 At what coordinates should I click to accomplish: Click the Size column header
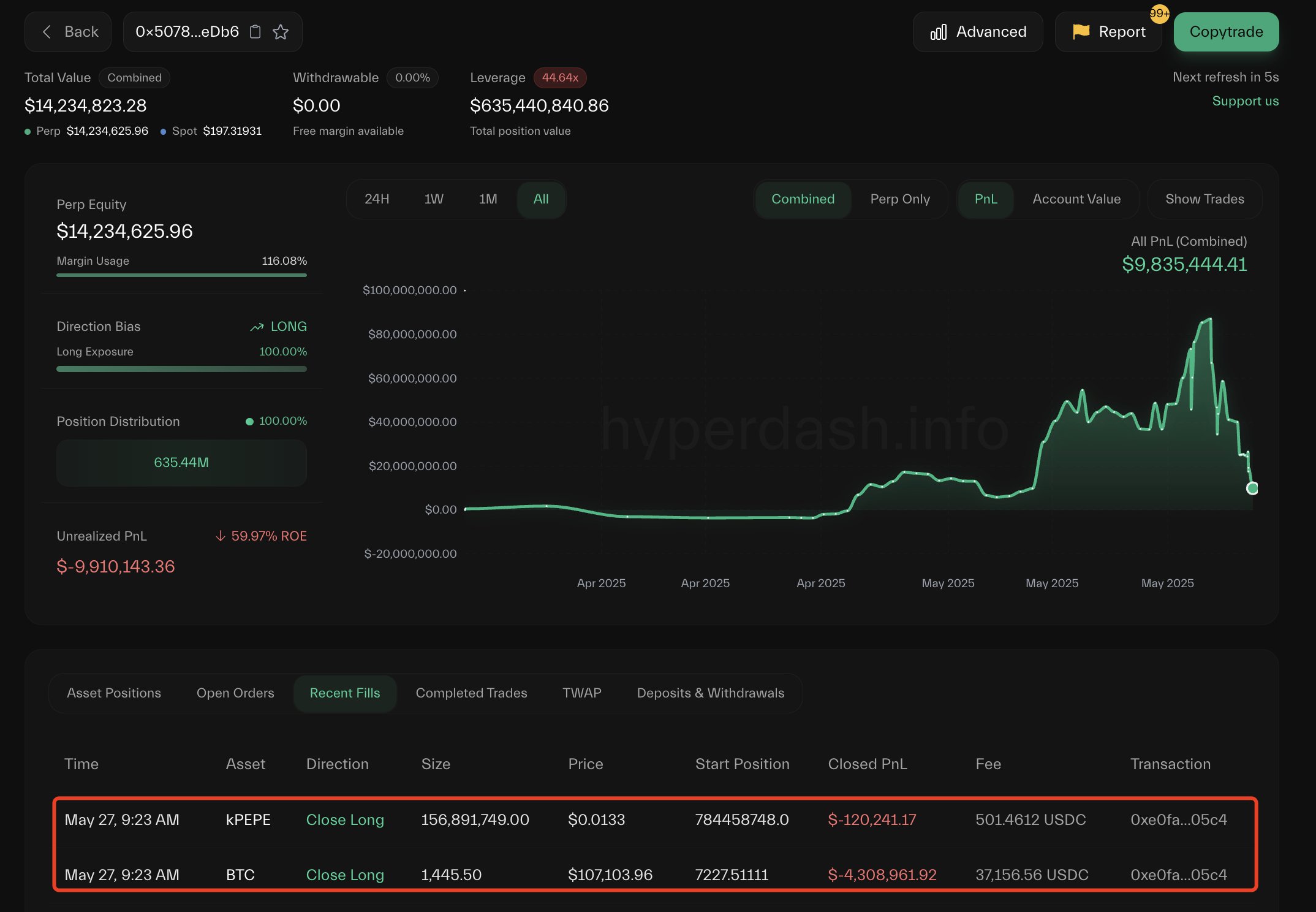[436, 764]
